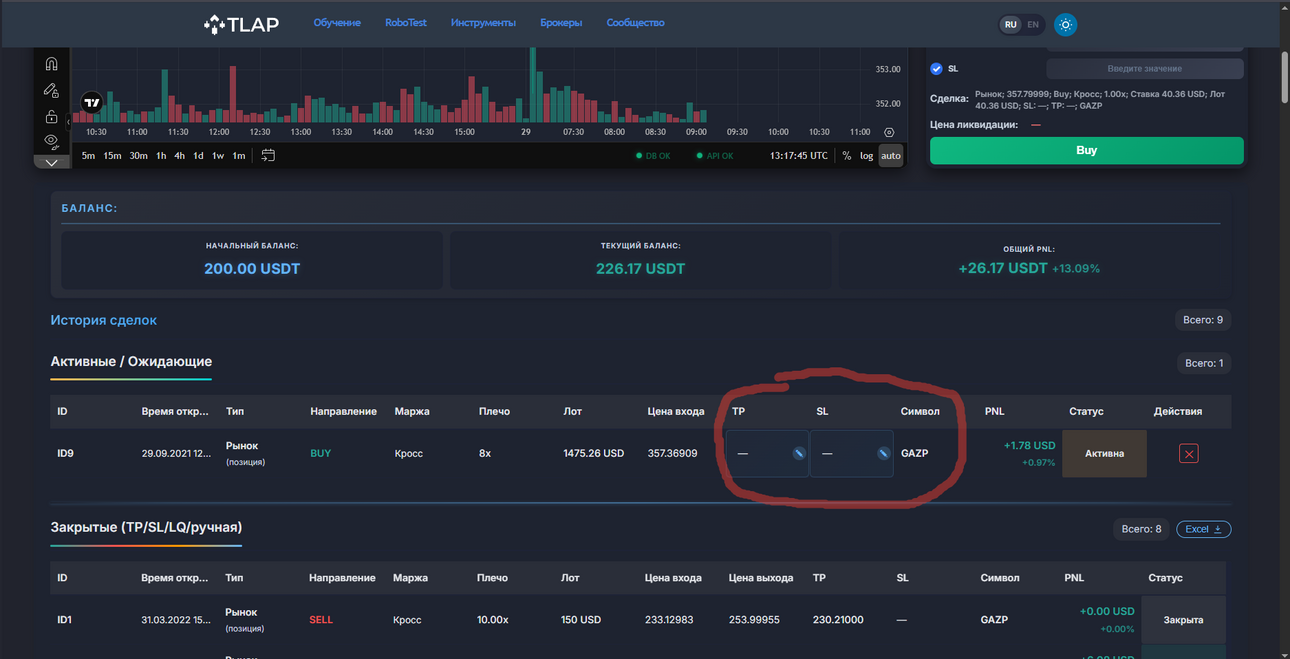The height and width of the screenshot is (659, 1290).
Task: Select the 5m timeframe
Action: pos(89,155)
